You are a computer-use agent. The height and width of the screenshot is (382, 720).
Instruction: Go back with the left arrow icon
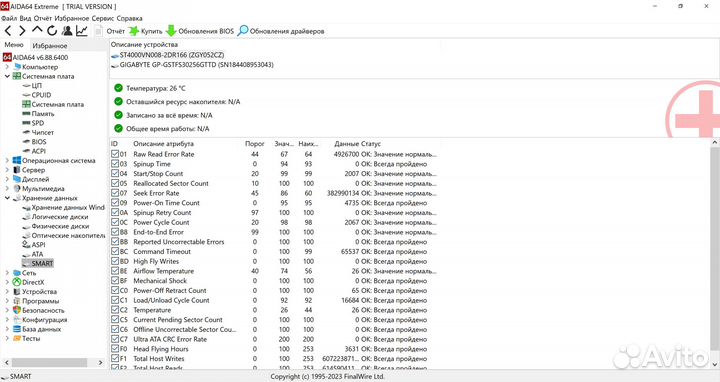tap(8, 31)
